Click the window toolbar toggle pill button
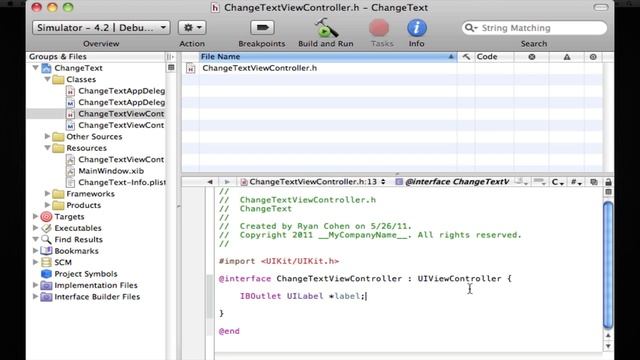640x360 pixels. pos(600,7)
